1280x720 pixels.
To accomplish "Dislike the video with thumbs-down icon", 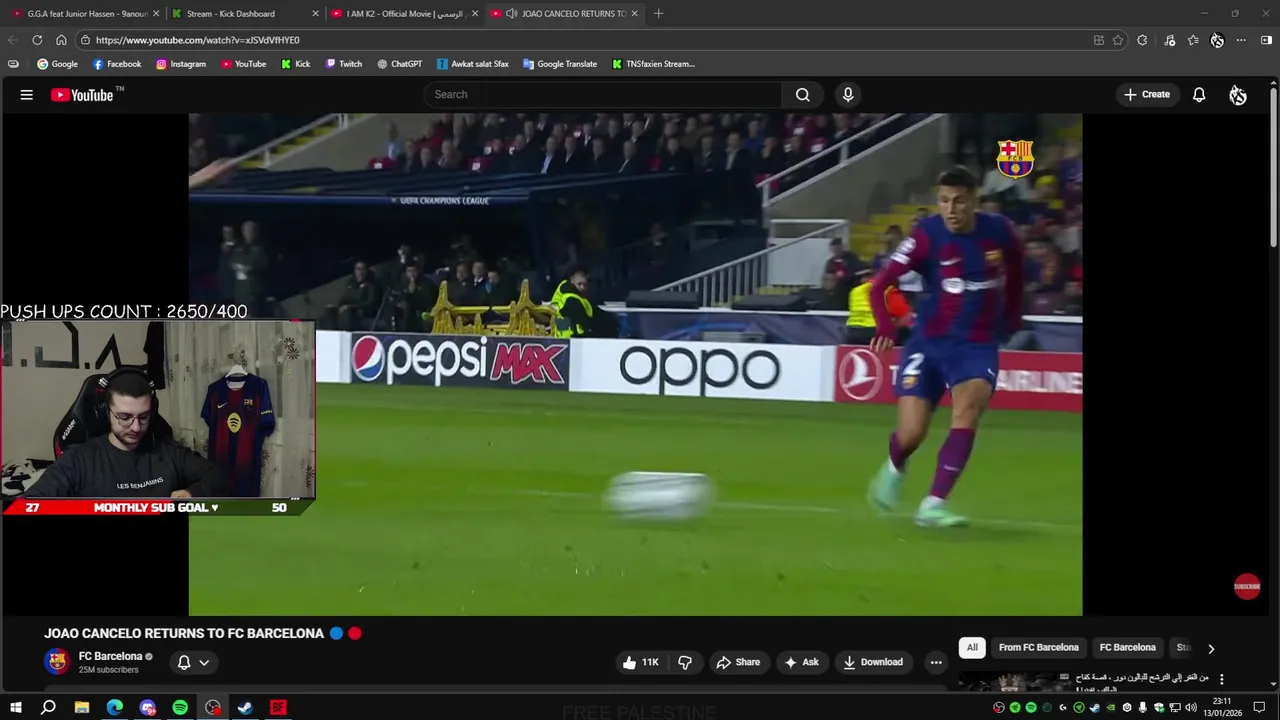I will click(x=685, y=662).
